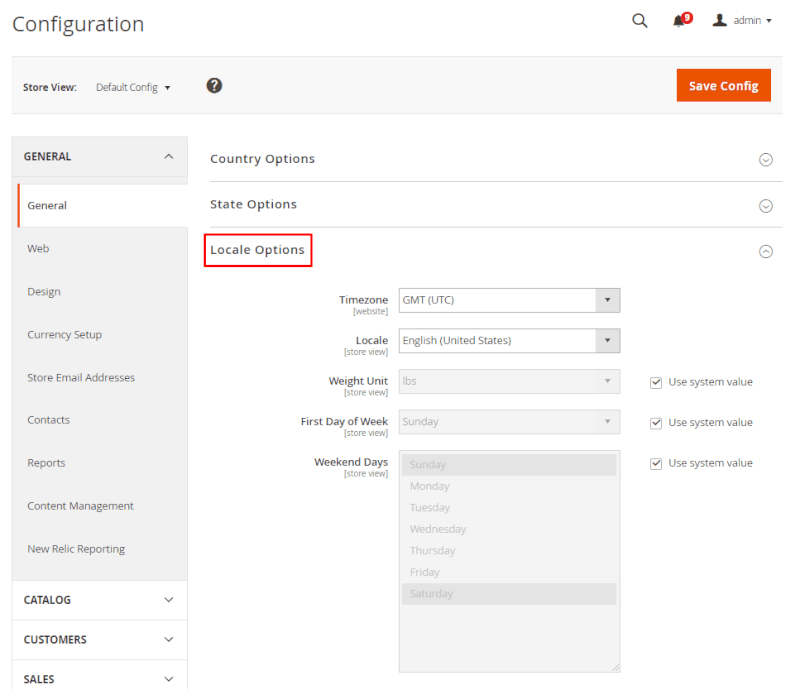Expand the State Options section
Viewport: 800px width, 689px height.
[766, 206]
